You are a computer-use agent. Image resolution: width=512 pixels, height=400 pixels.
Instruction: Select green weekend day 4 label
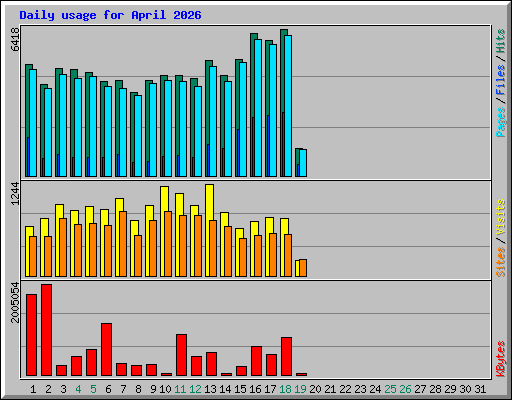pyautogui.click(x=78, y=389)
